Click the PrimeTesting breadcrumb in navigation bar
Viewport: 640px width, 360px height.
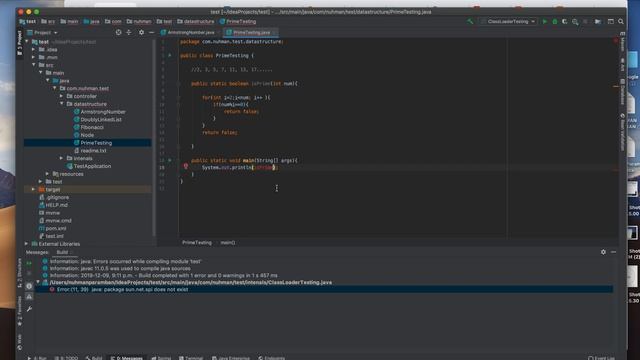pos(238,22)
